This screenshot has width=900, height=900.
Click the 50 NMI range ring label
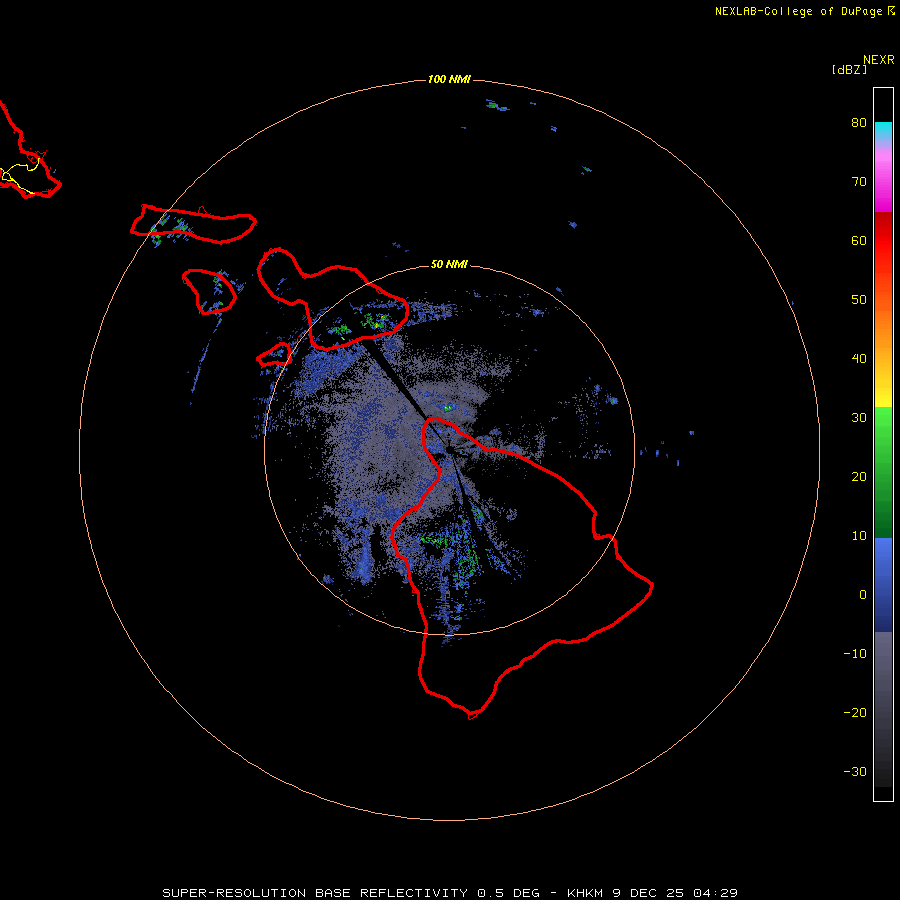449,264
